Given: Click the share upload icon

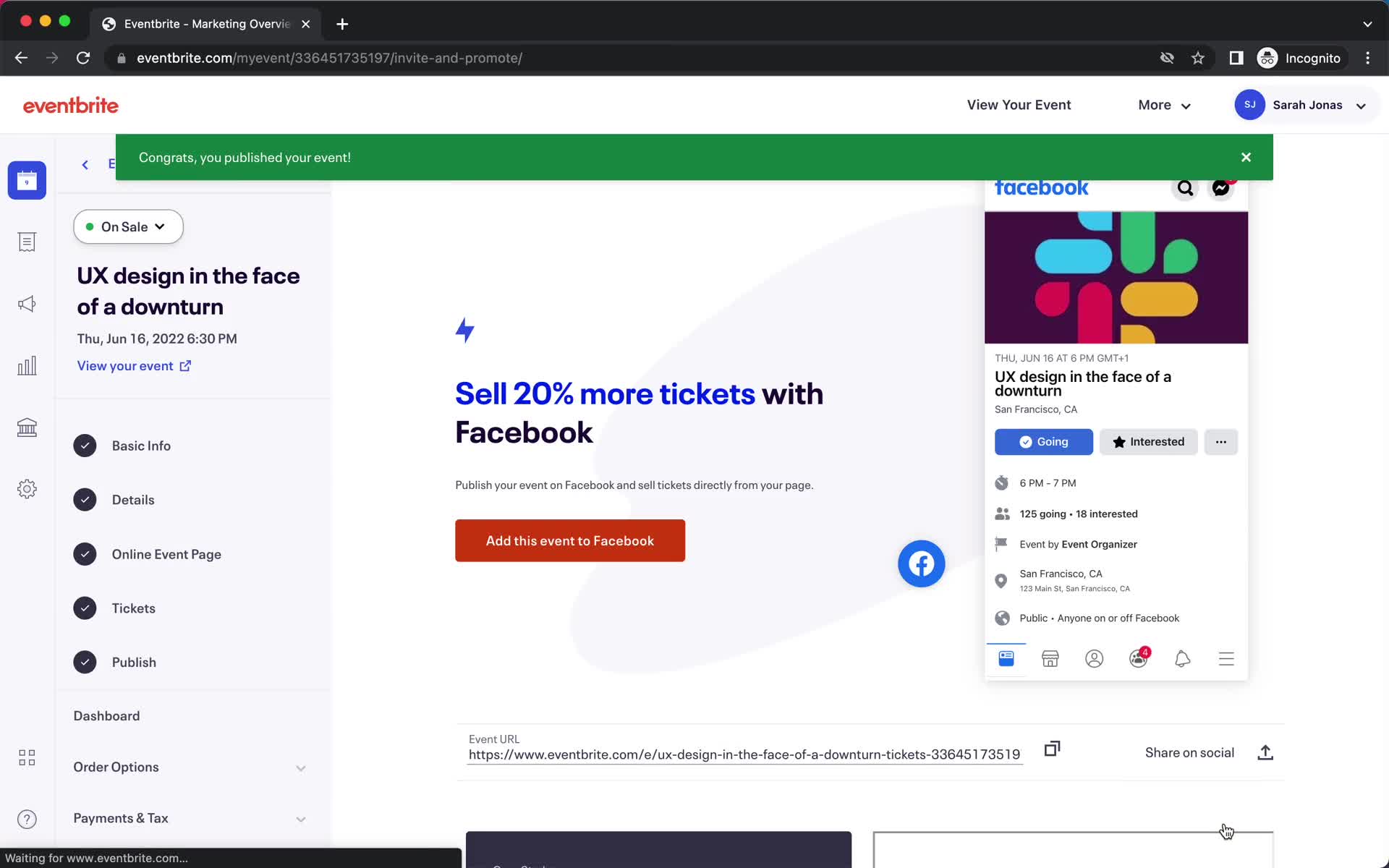Looking at the screenshot, I should coord(1265,752).
